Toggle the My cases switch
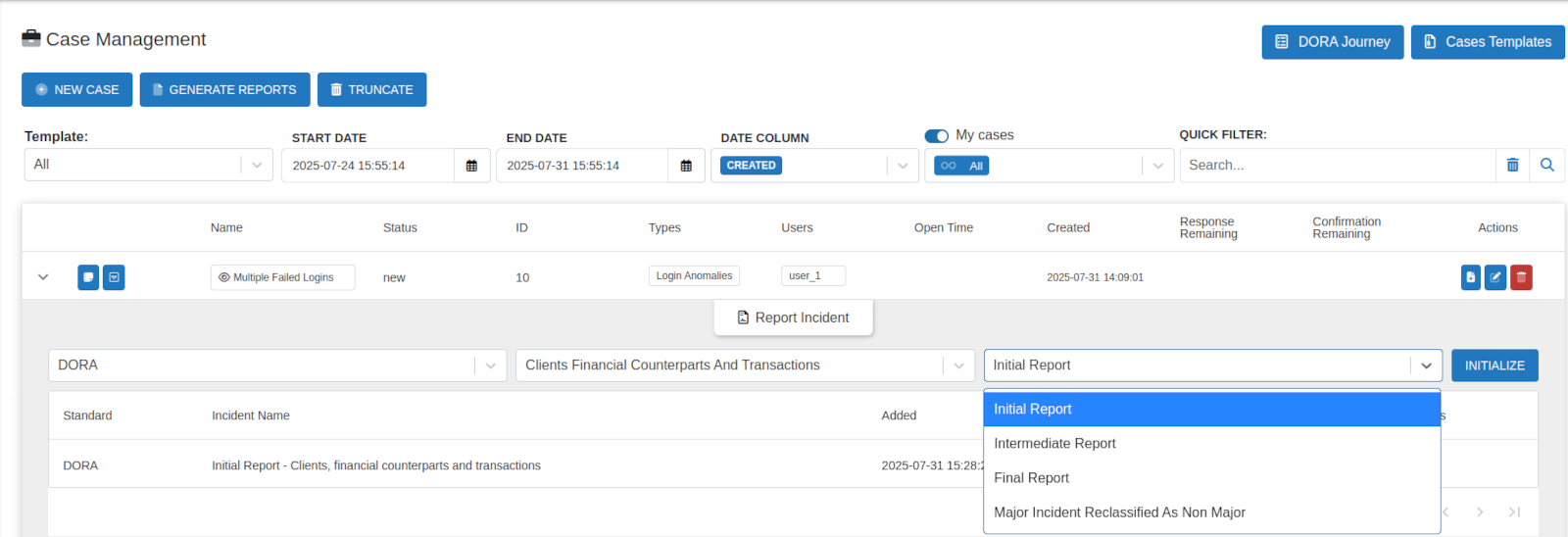The width and height of the screenshot is (1568, 537). click(x=937, y=135)
